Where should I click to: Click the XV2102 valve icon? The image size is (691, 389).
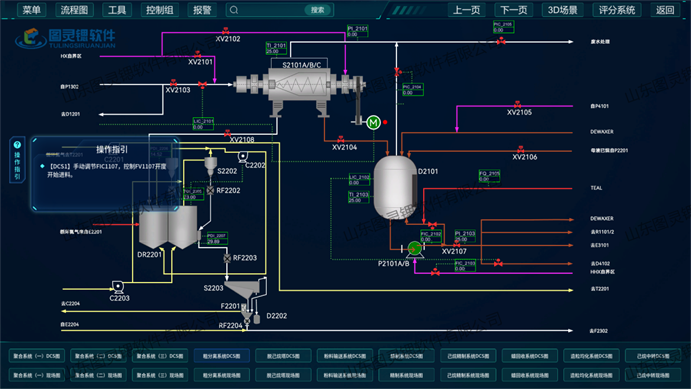pos(226,31)
